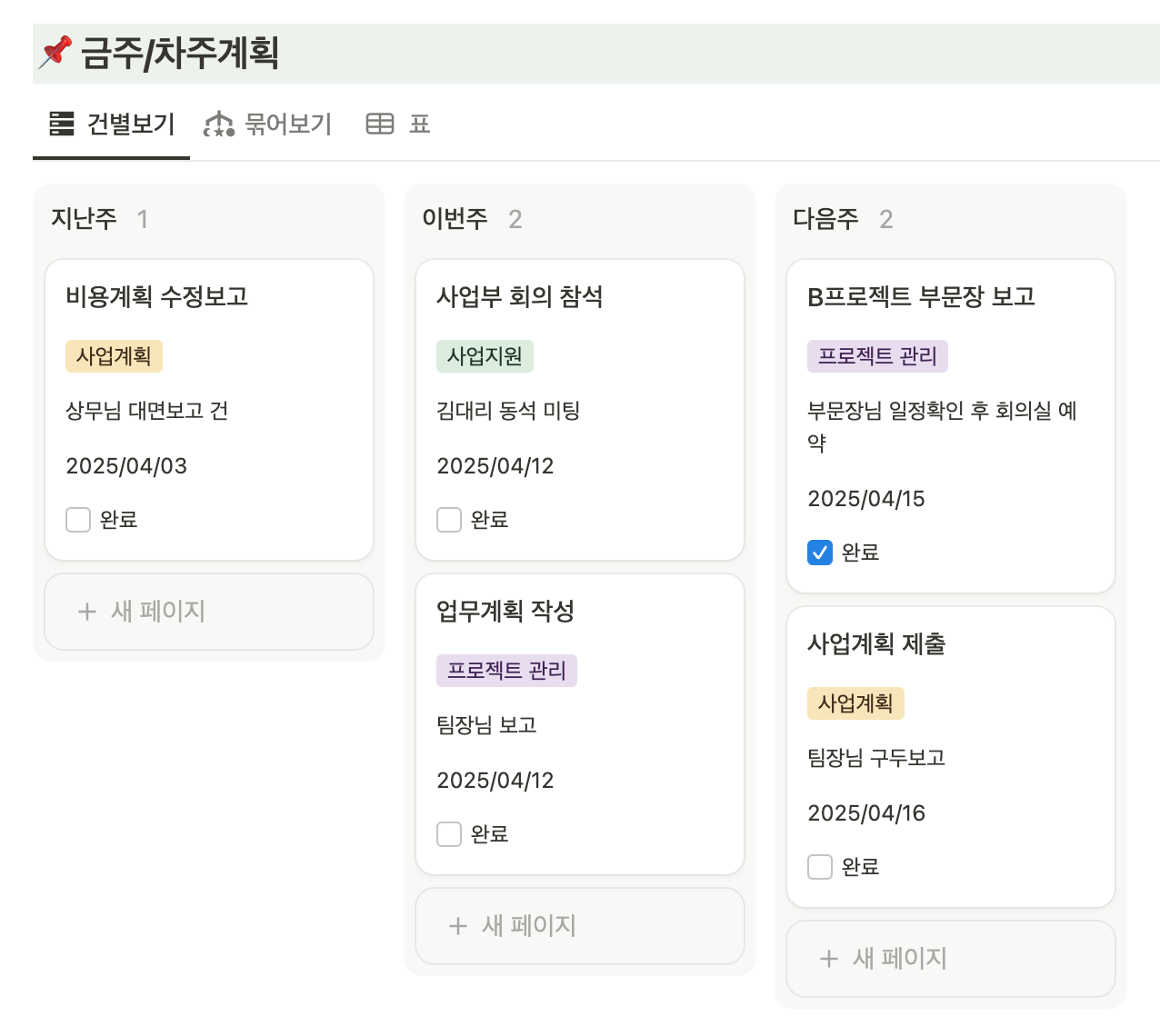Click the count 2 beside 다음주

886,219
